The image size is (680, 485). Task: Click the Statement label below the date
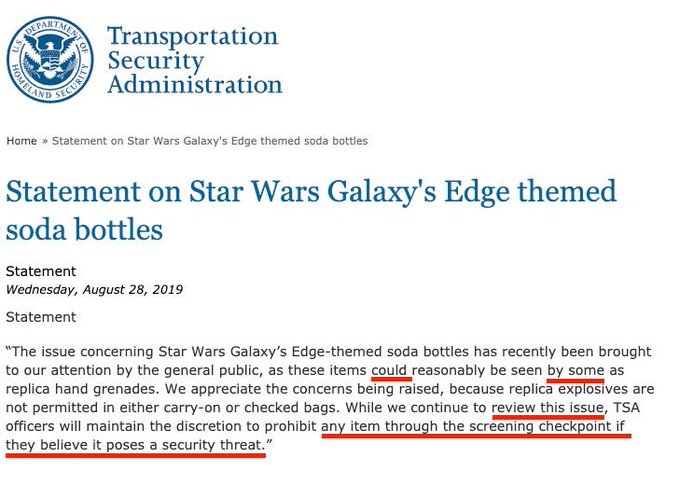tap(41, 317)
